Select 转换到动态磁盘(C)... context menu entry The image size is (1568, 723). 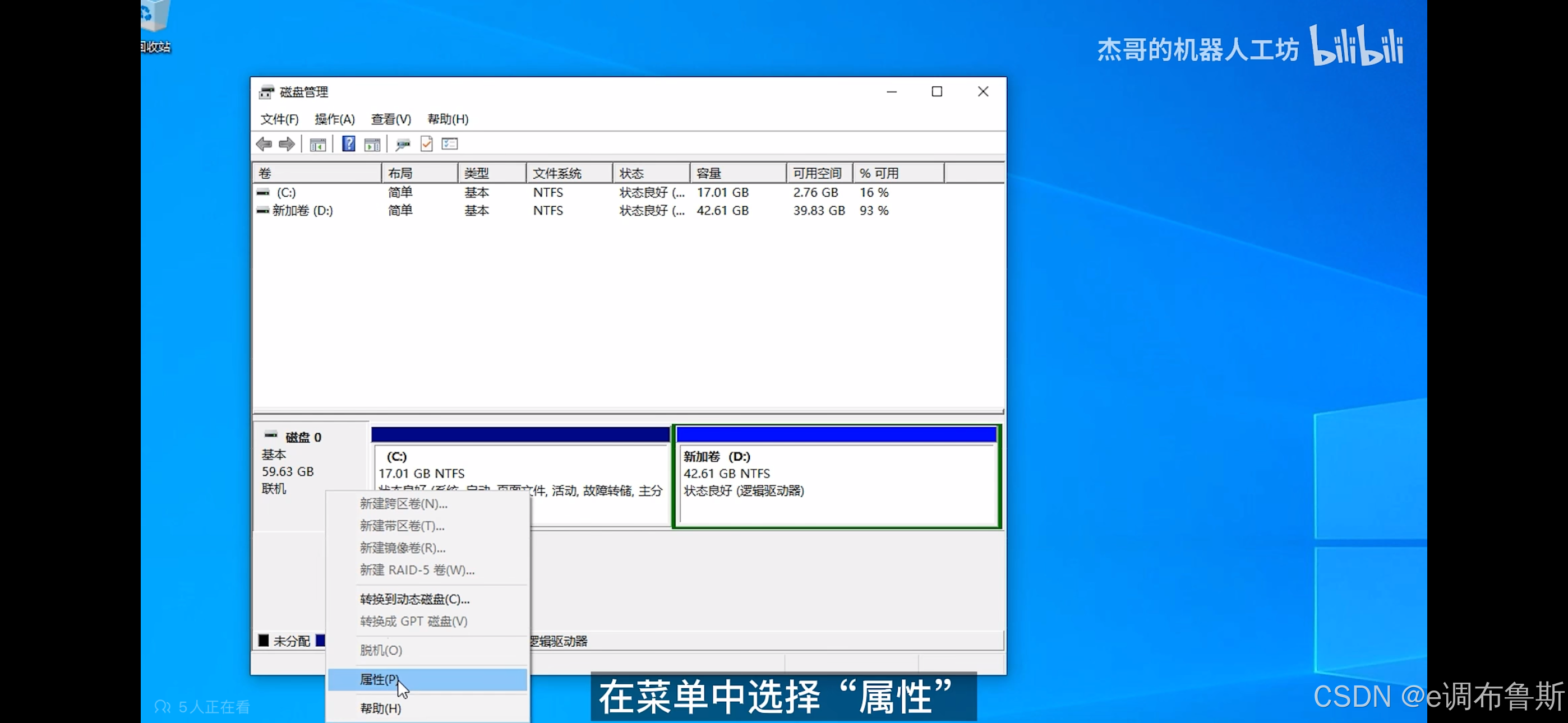427,600
